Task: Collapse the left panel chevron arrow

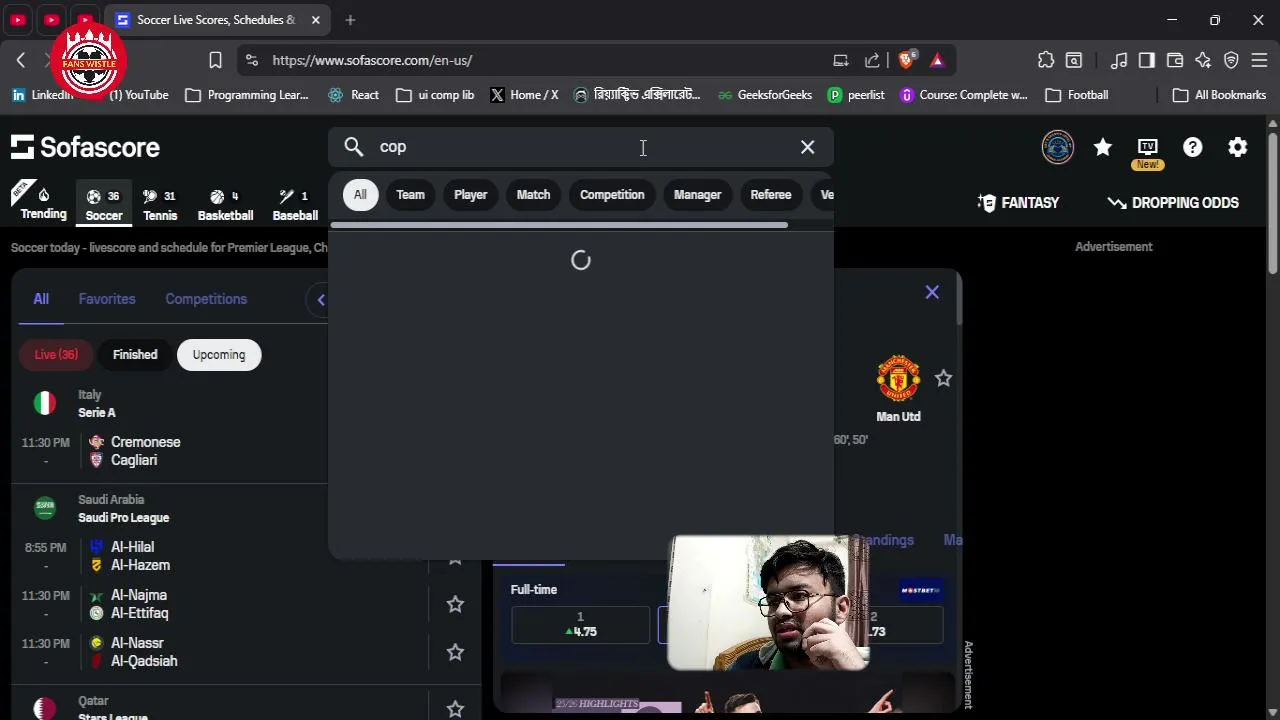Action: pyautogui.click(x=320, y=299)
